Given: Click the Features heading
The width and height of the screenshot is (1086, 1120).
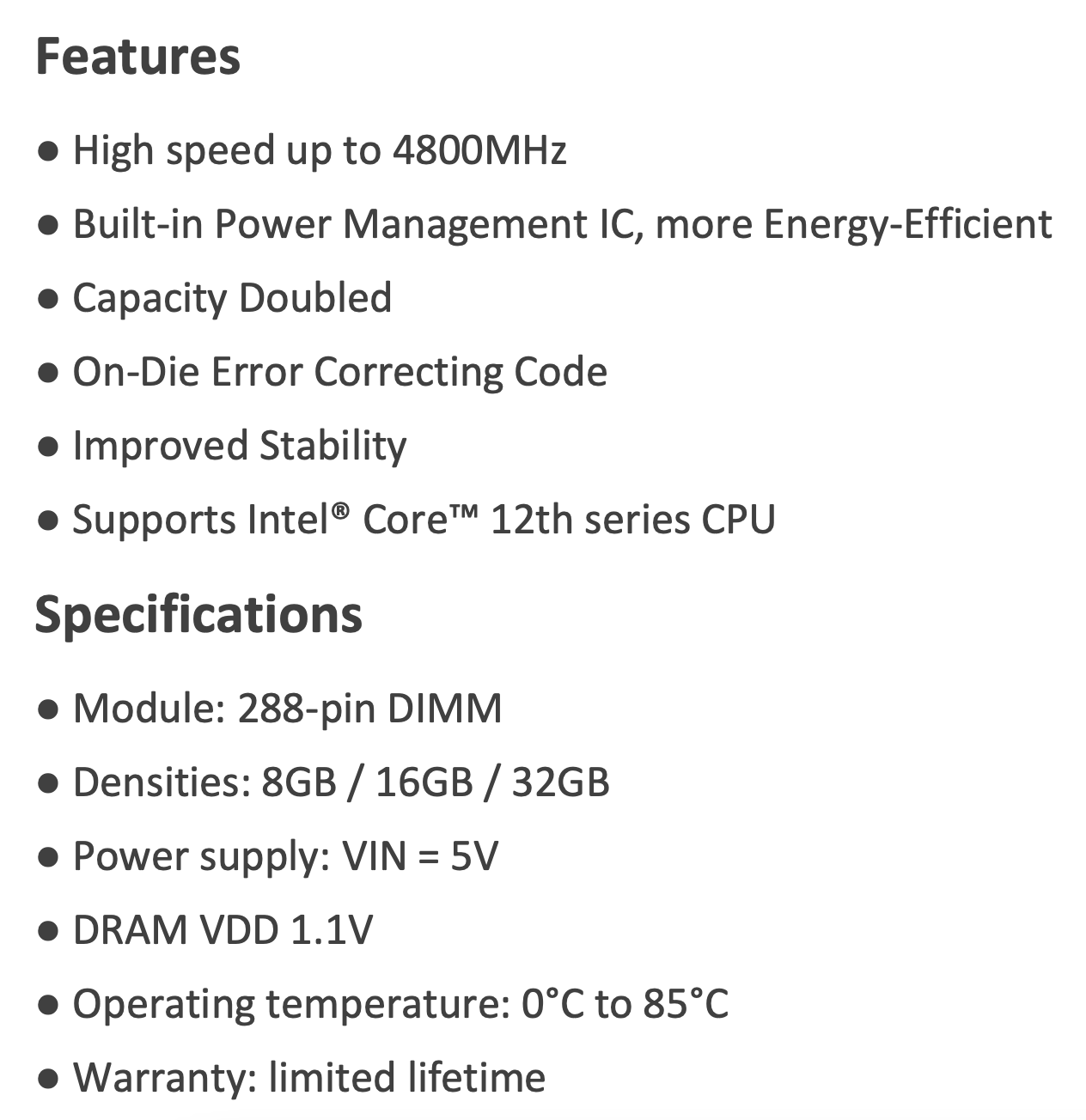Looking at the screenshot, I should [x=137, y=57].
